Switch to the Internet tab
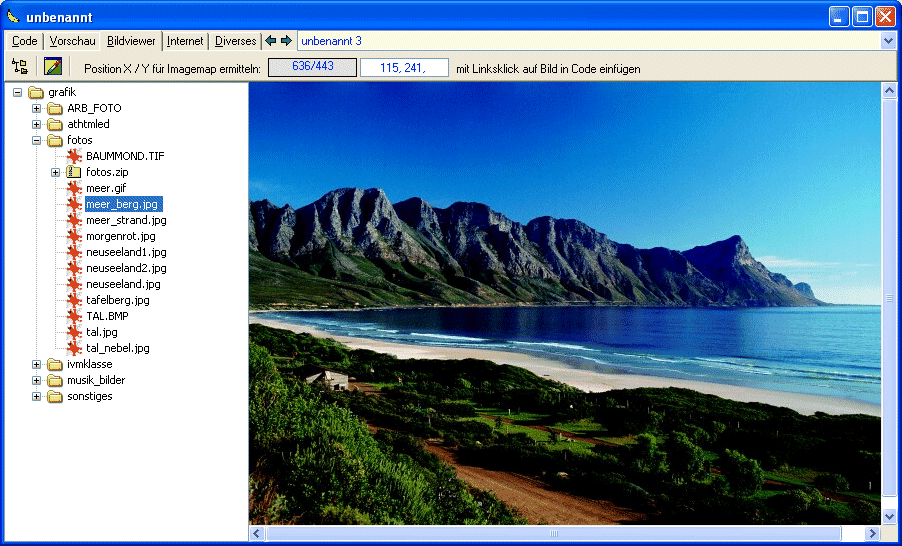This screenshot has width=902, height=546. coord(185,41)
